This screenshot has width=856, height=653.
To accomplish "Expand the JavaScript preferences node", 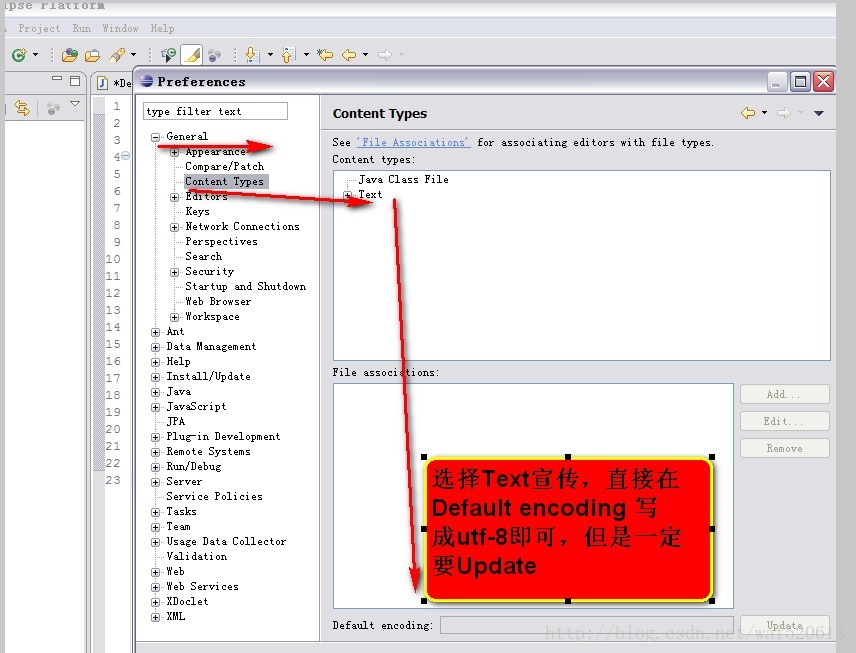I will 156,407.
